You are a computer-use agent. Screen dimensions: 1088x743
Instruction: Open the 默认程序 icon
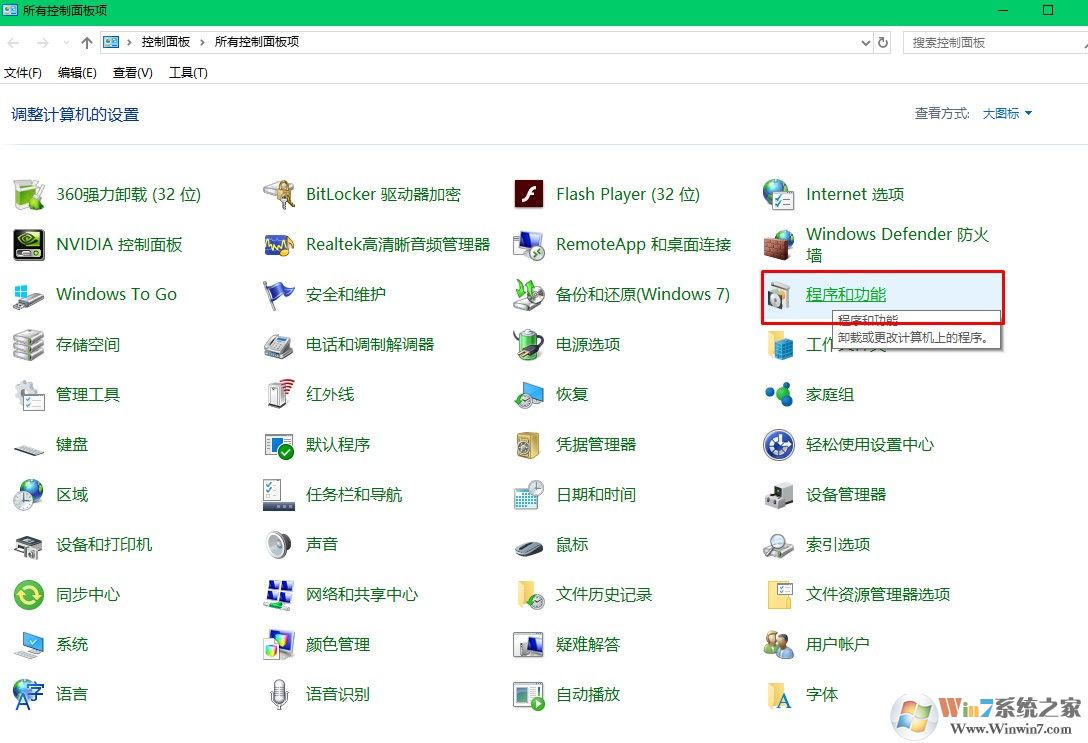(x=279, y=445)
